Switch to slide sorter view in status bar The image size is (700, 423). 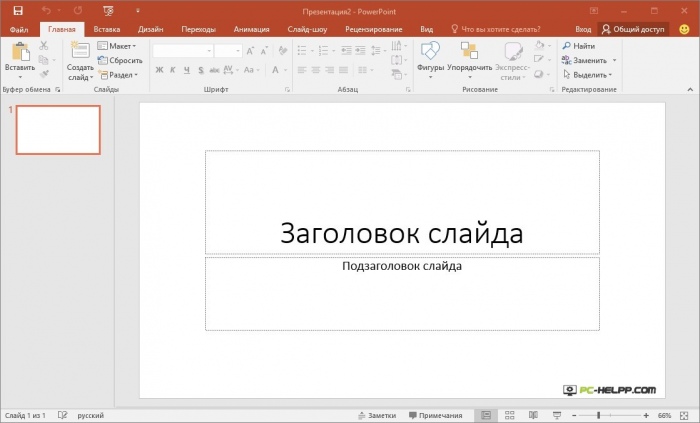tap(509, 415)
